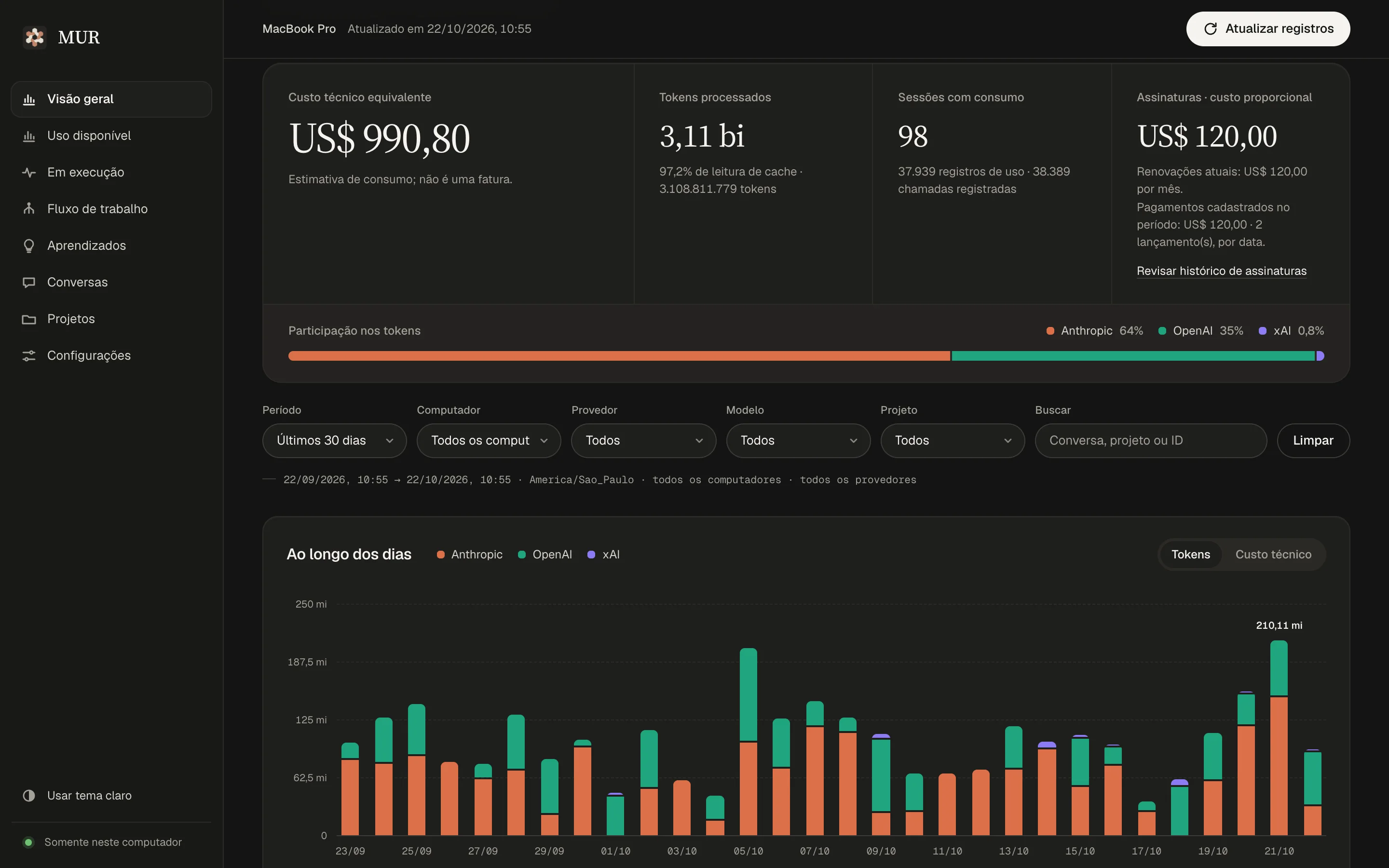The width and height of the screenshot is (1389, 868).
Task: Open Conversas in the sidebar
Action: 111,283
